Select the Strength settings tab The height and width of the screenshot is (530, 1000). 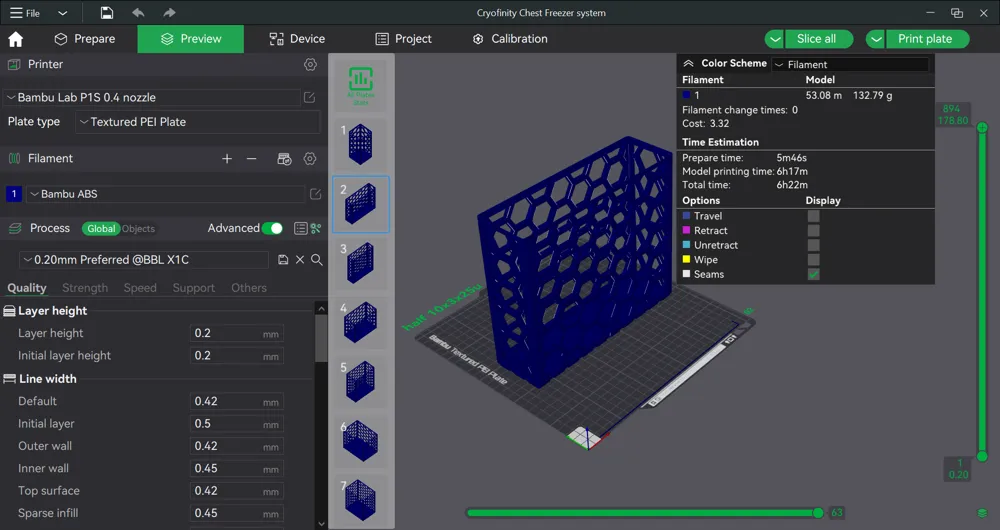[85, 288]
